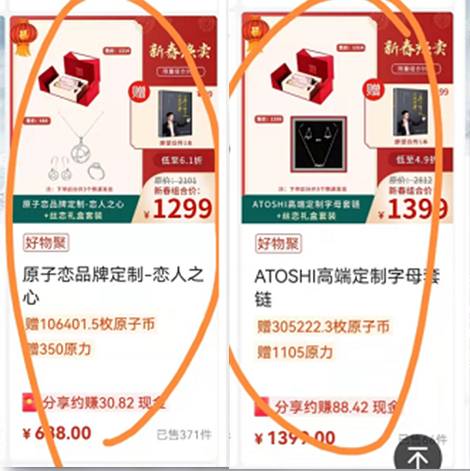The width and height of the screenshot is (470, 471).
Task: Tap the 赠 gift badge on right banner
Action: pyautogui.click(x=373, y=90)
